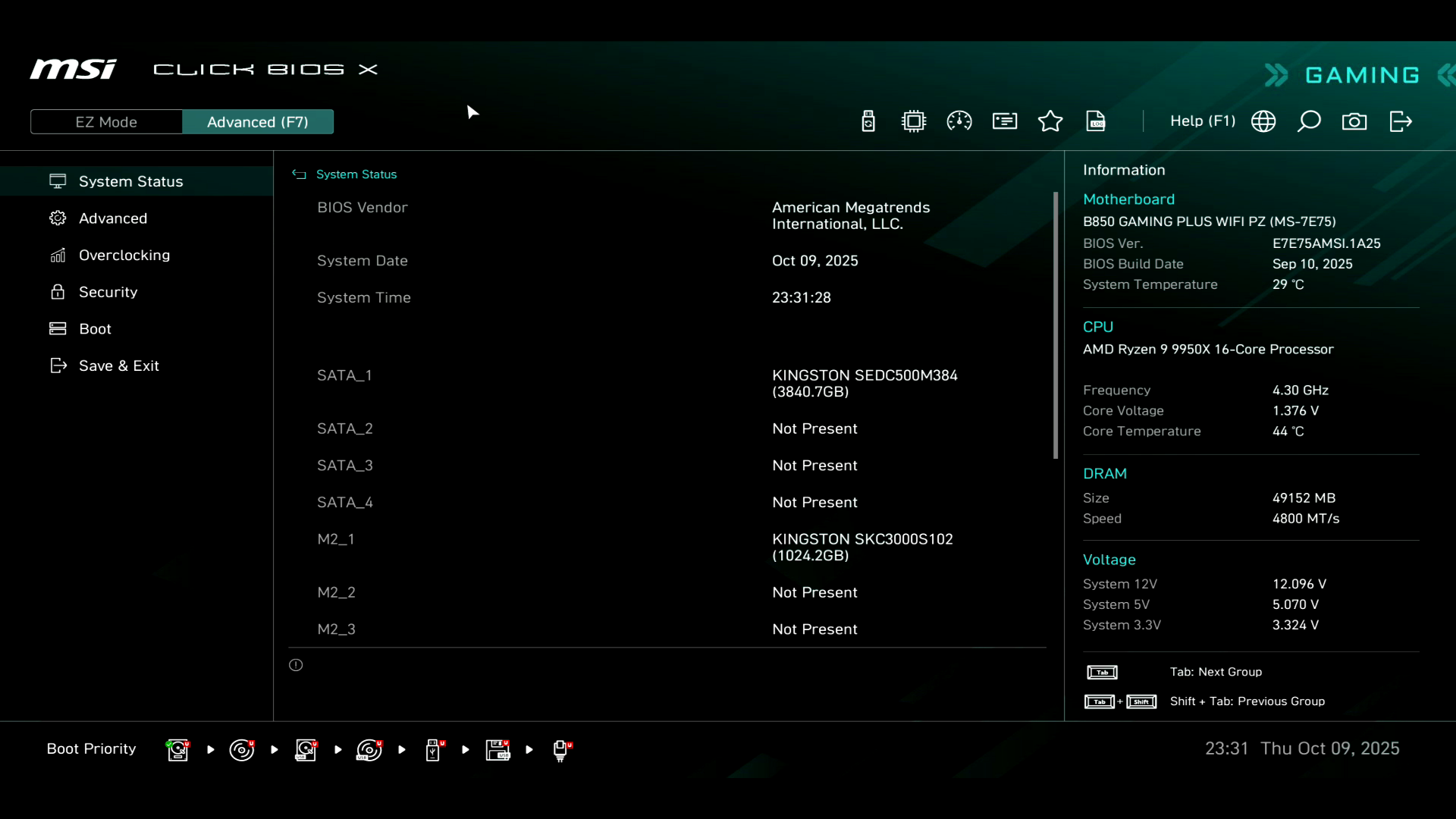This screenshot has width=1456, height=819.
Task: Take screenshot with camera icon
Action: pos(1354,121)
